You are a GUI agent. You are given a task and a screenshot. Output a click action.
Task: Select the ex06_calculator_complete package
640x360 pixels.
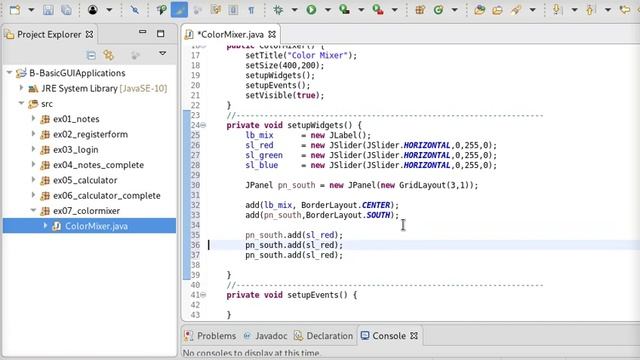[x=107, y=196]
